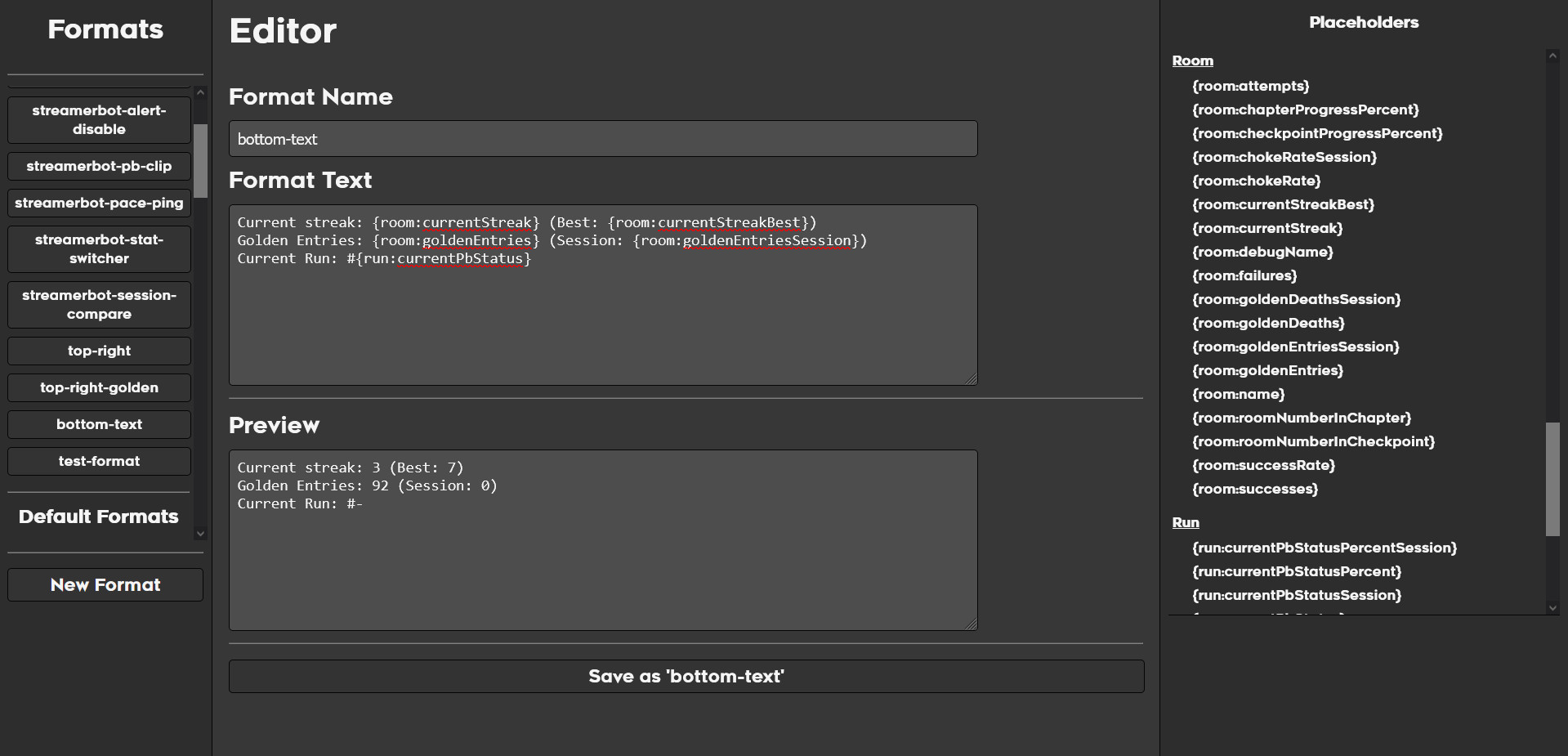The image size is (1568, 756).
Task: Select the test-format entry
Action: [x=99, y=461]
